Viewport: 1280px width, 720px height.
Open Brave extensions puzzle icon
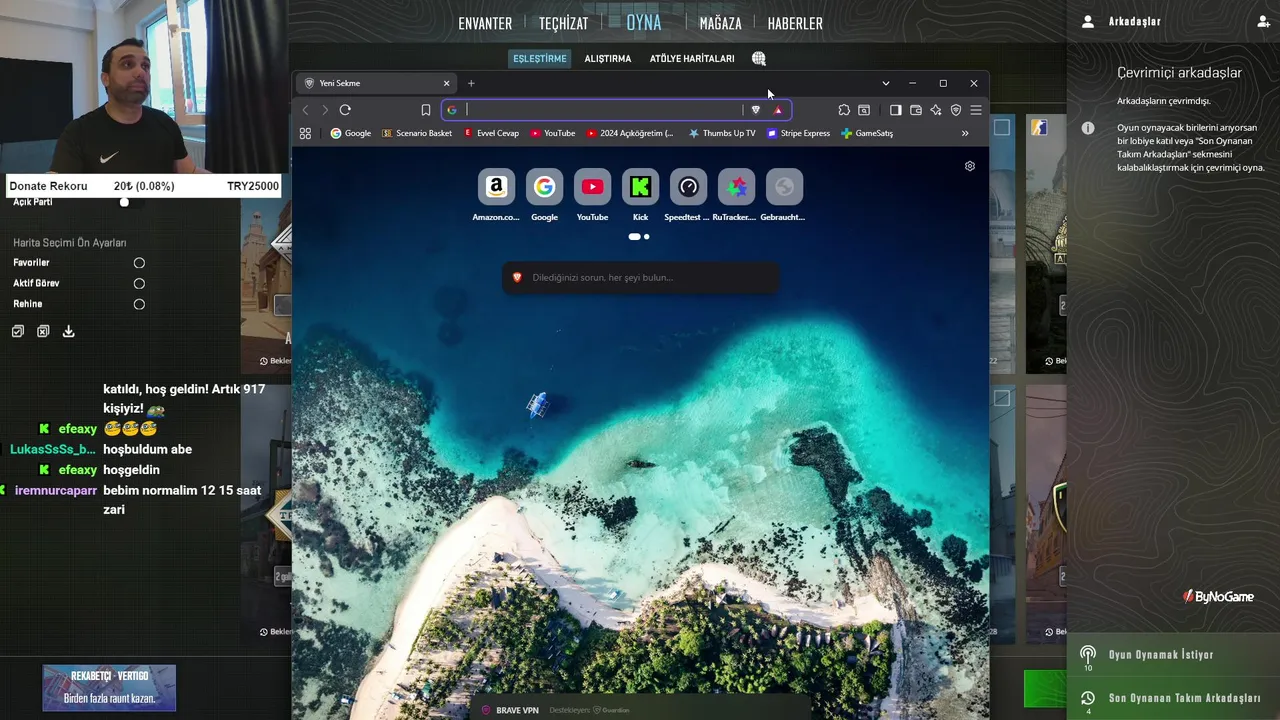(844, 110)
